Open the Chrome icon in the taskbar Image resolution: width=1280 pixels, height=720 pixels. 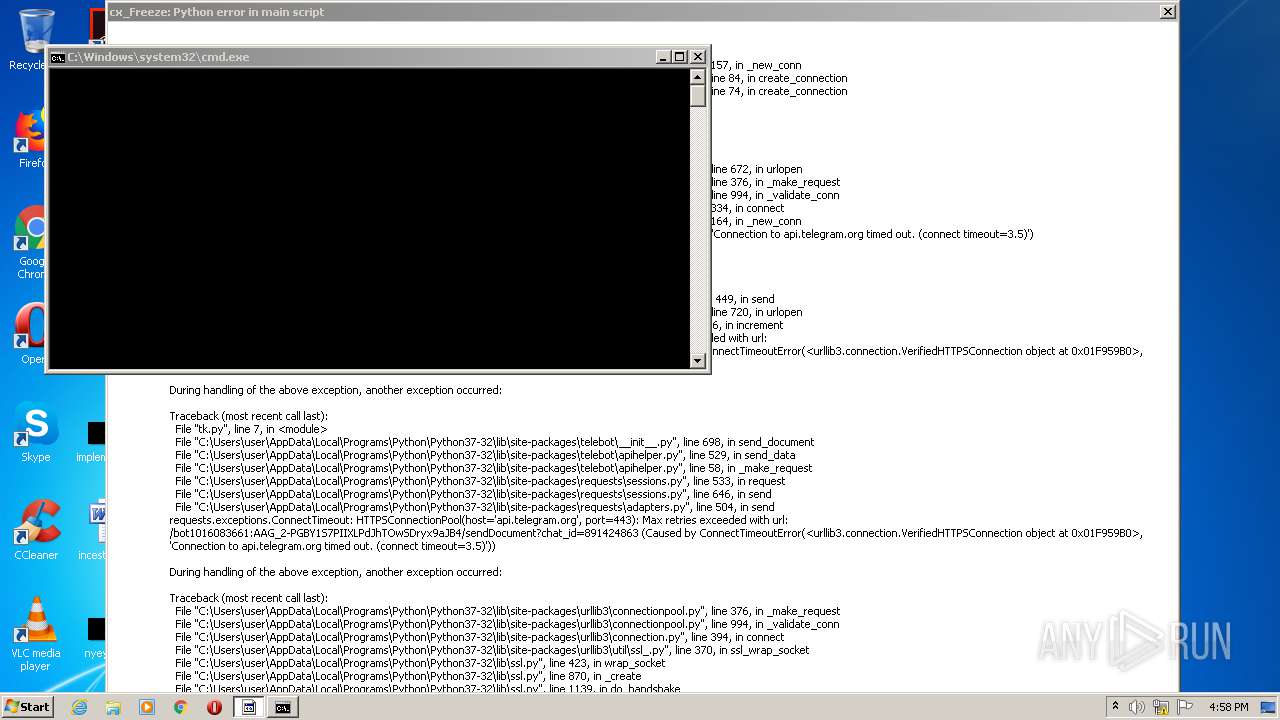[180, 707]
